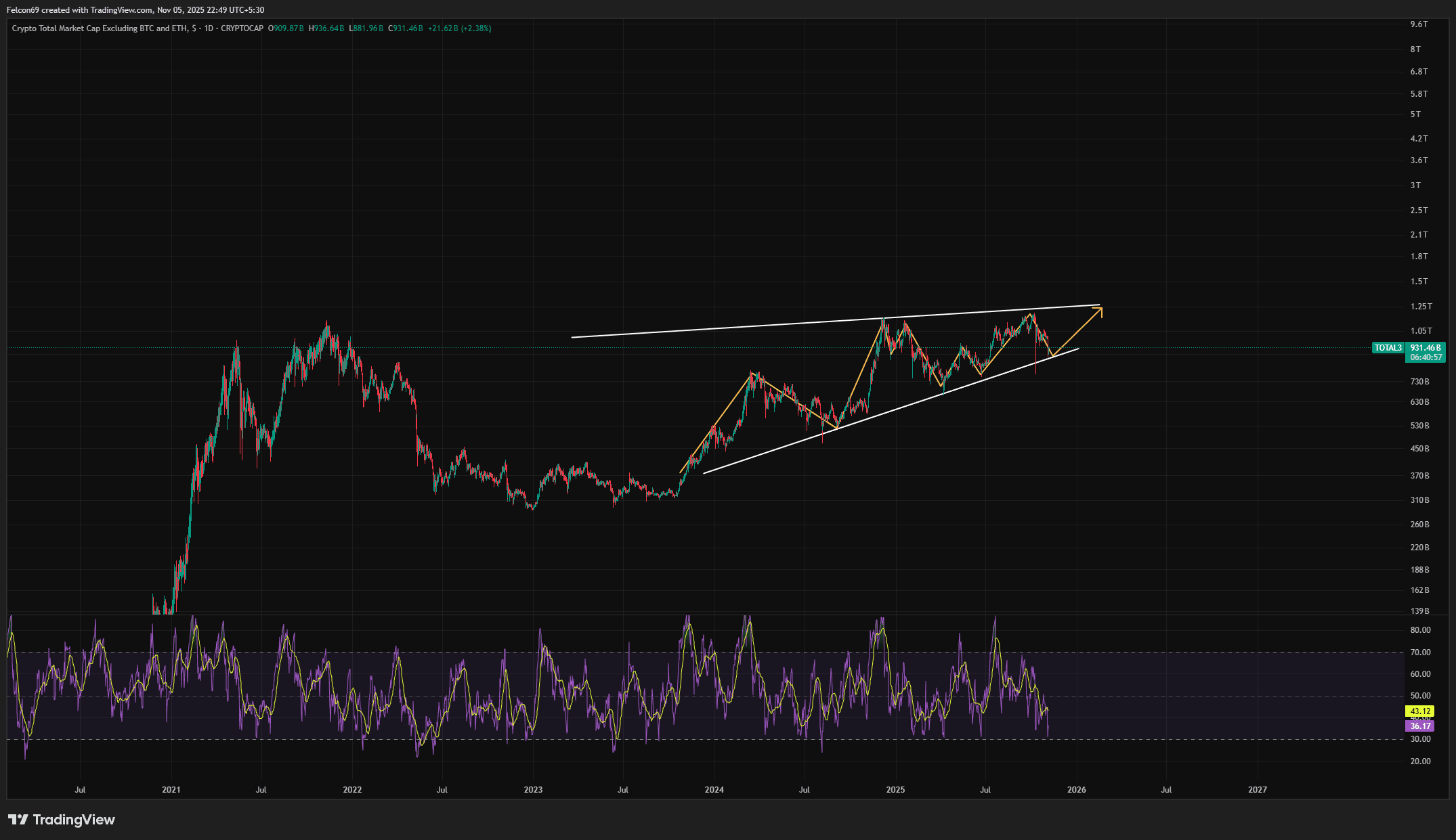
Task: Click the yellow 43.12 RSI value tag
Action: click(1419, 711)
